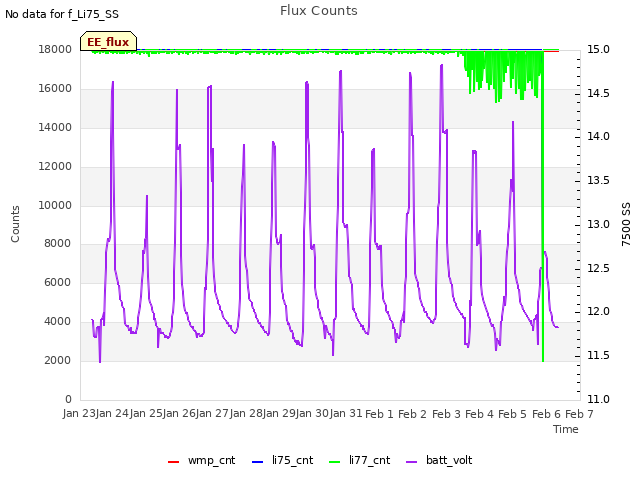Click the 15.0 right-axis tick label
640x480 pixels.
[598, 49]
